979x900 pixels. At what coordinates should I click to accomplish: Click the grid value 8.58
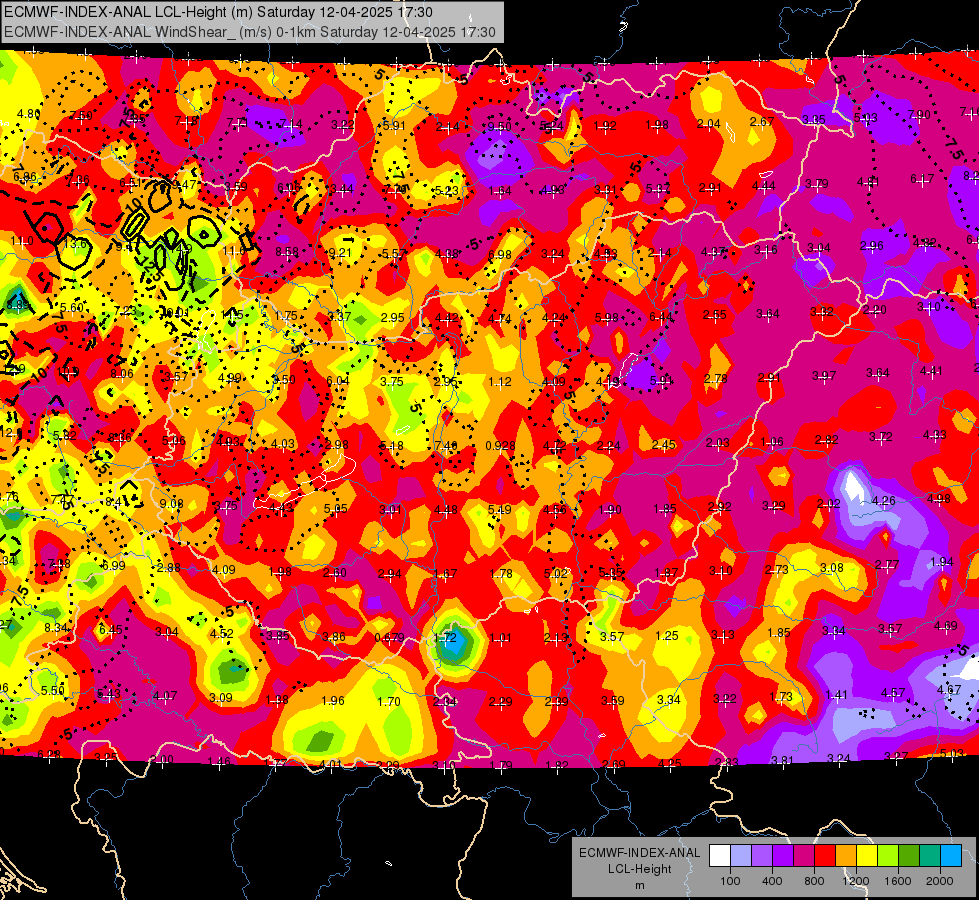287,252
